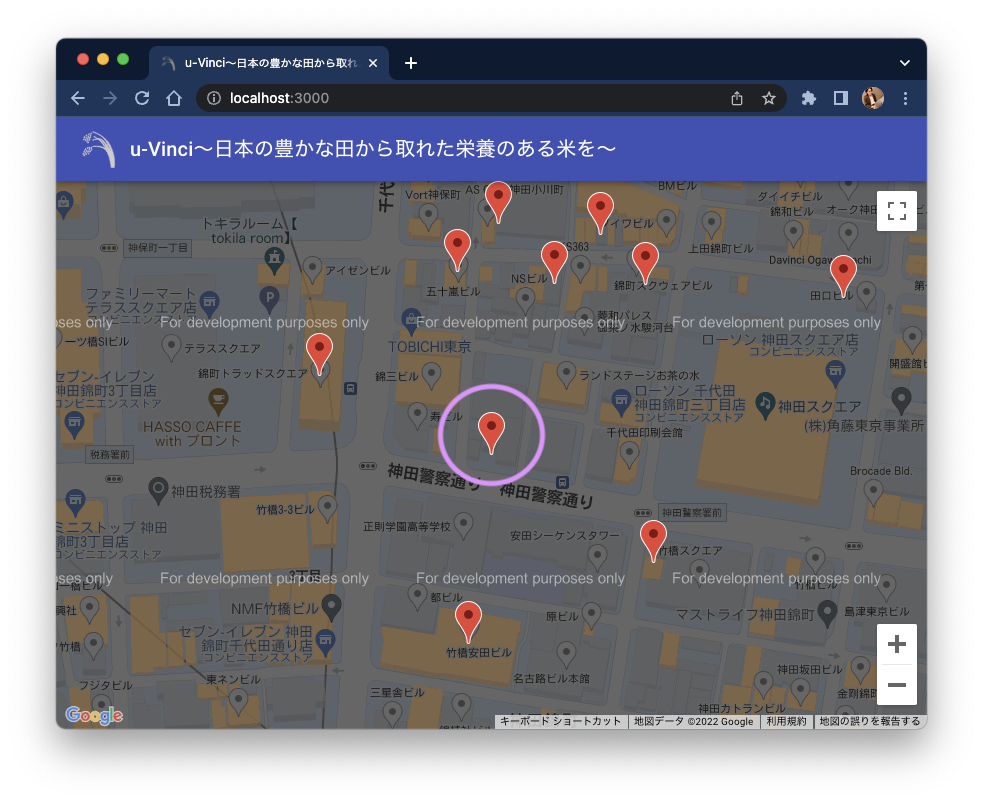Click the ランドステージお茶の水 pin
This screenshot has width=983, height=803.
point(567,374)
